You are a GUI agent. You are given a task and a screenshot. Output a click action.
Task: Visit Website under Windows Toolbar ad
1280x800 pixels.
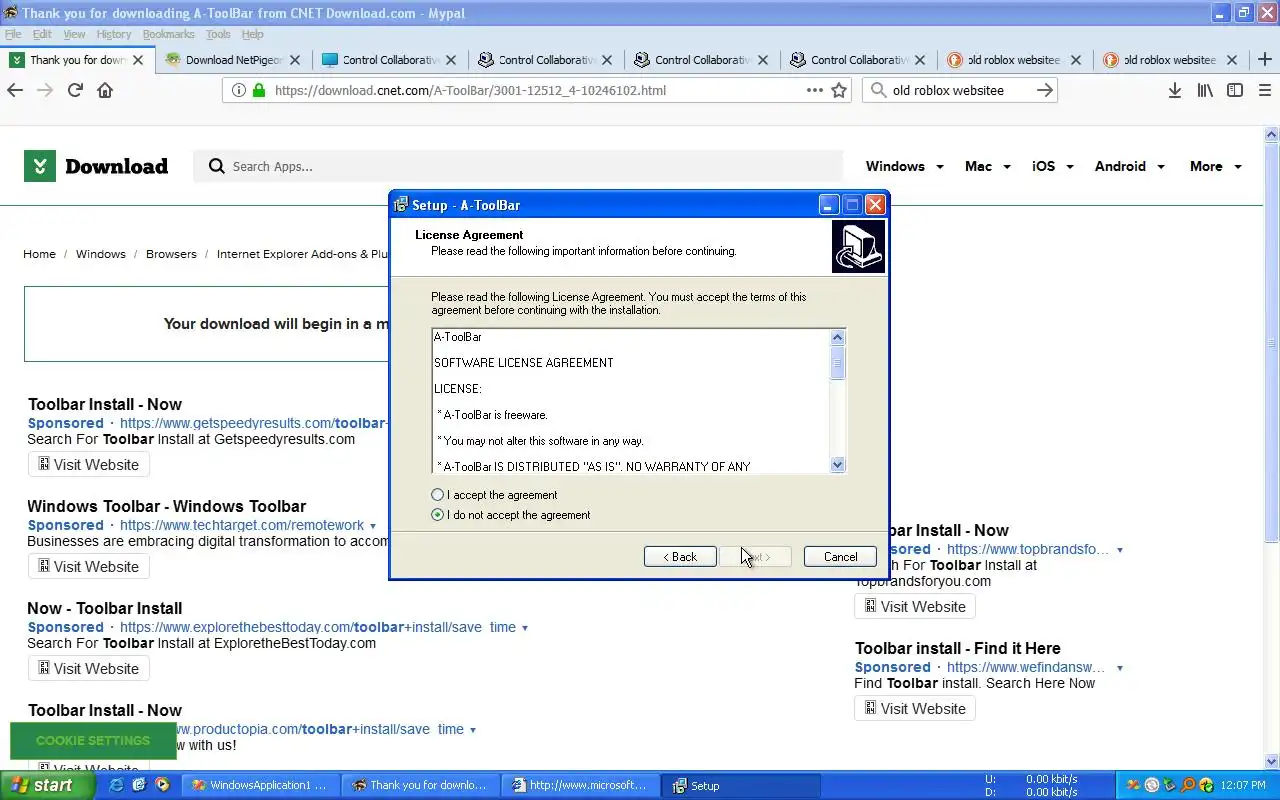point(88,566)
